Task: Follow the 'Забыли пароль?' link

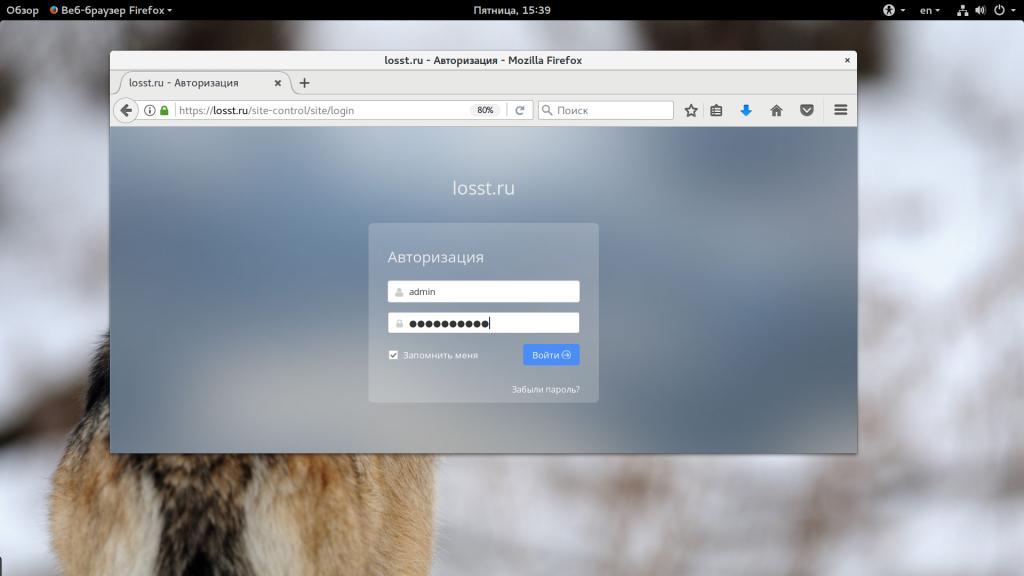Action: pos(545,389)
